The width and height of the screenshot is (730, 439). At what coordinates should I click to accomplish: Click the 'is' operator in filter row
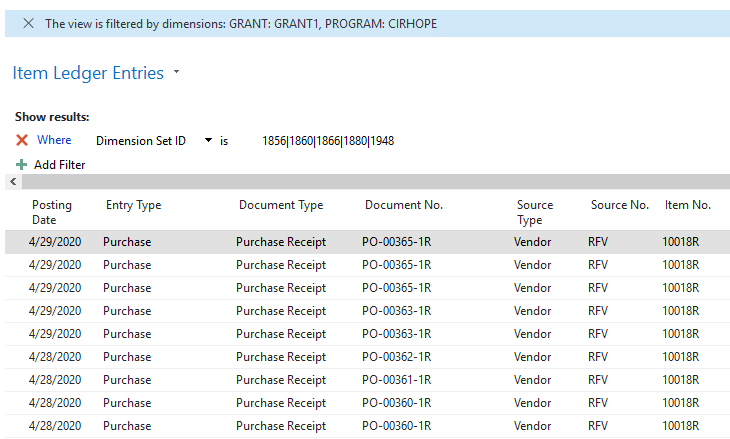click(x=224, y=141)
